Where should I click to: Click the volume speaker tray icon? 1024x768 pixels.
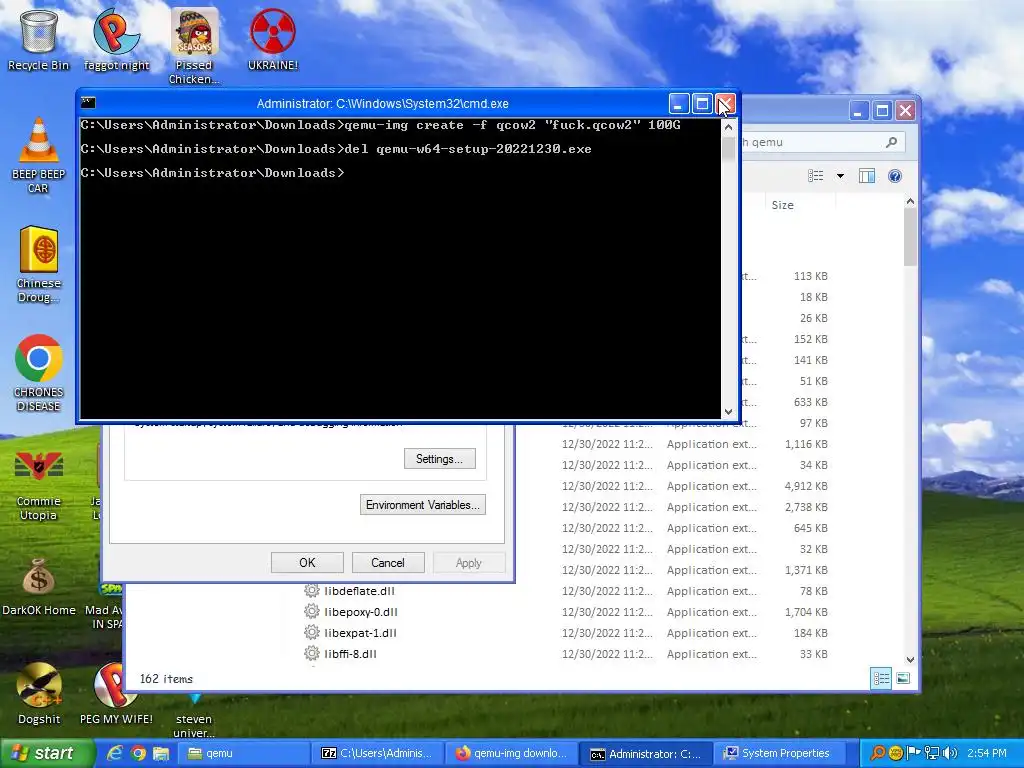coord(950,753)
